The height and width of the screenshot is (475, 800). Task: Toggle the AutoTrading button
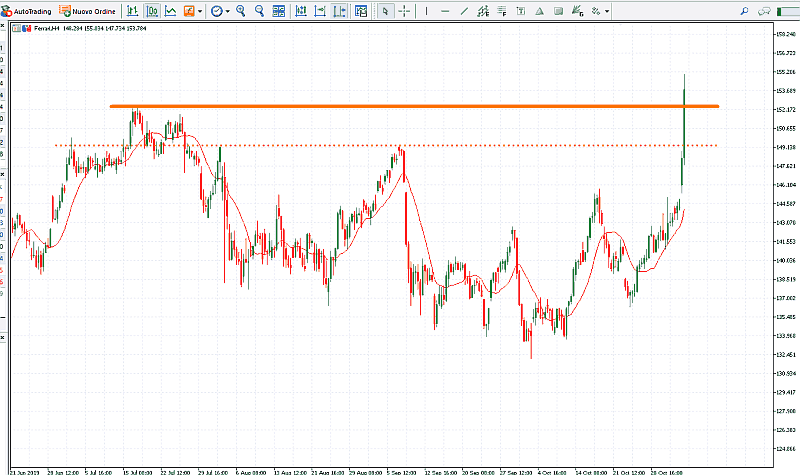[27, 11]
